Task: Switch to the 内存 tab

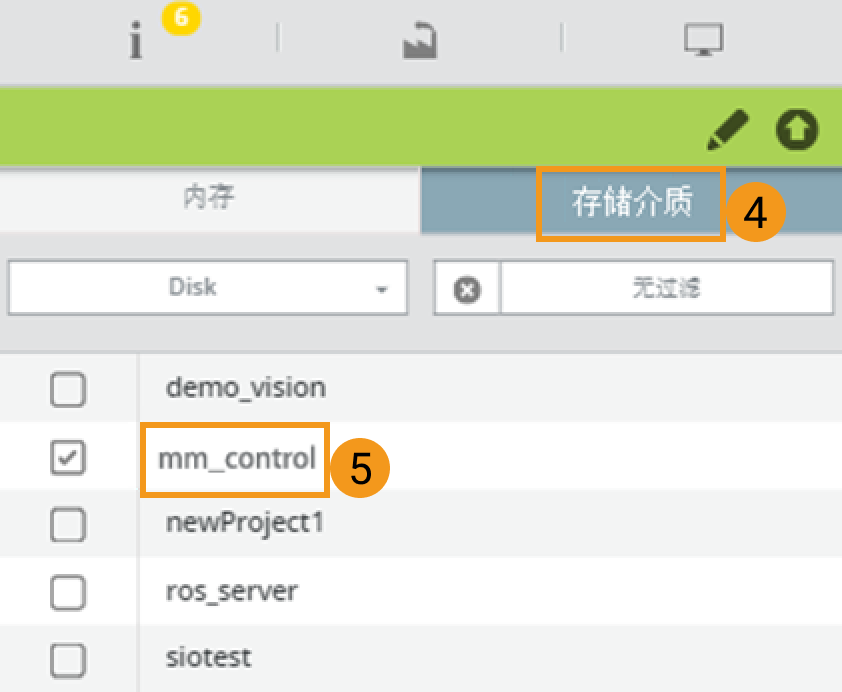Action: coord(209,197)
